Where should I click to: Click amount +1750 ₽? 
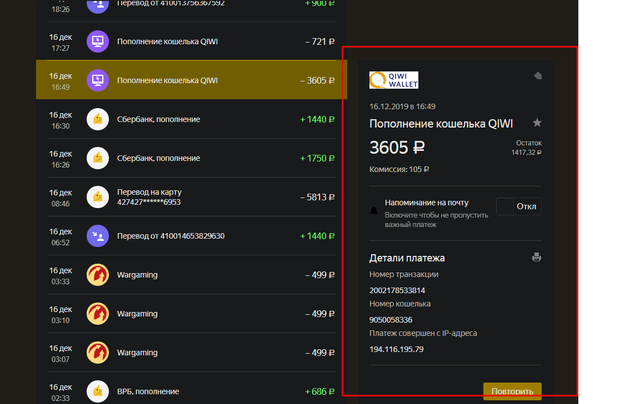pos(318,158)
